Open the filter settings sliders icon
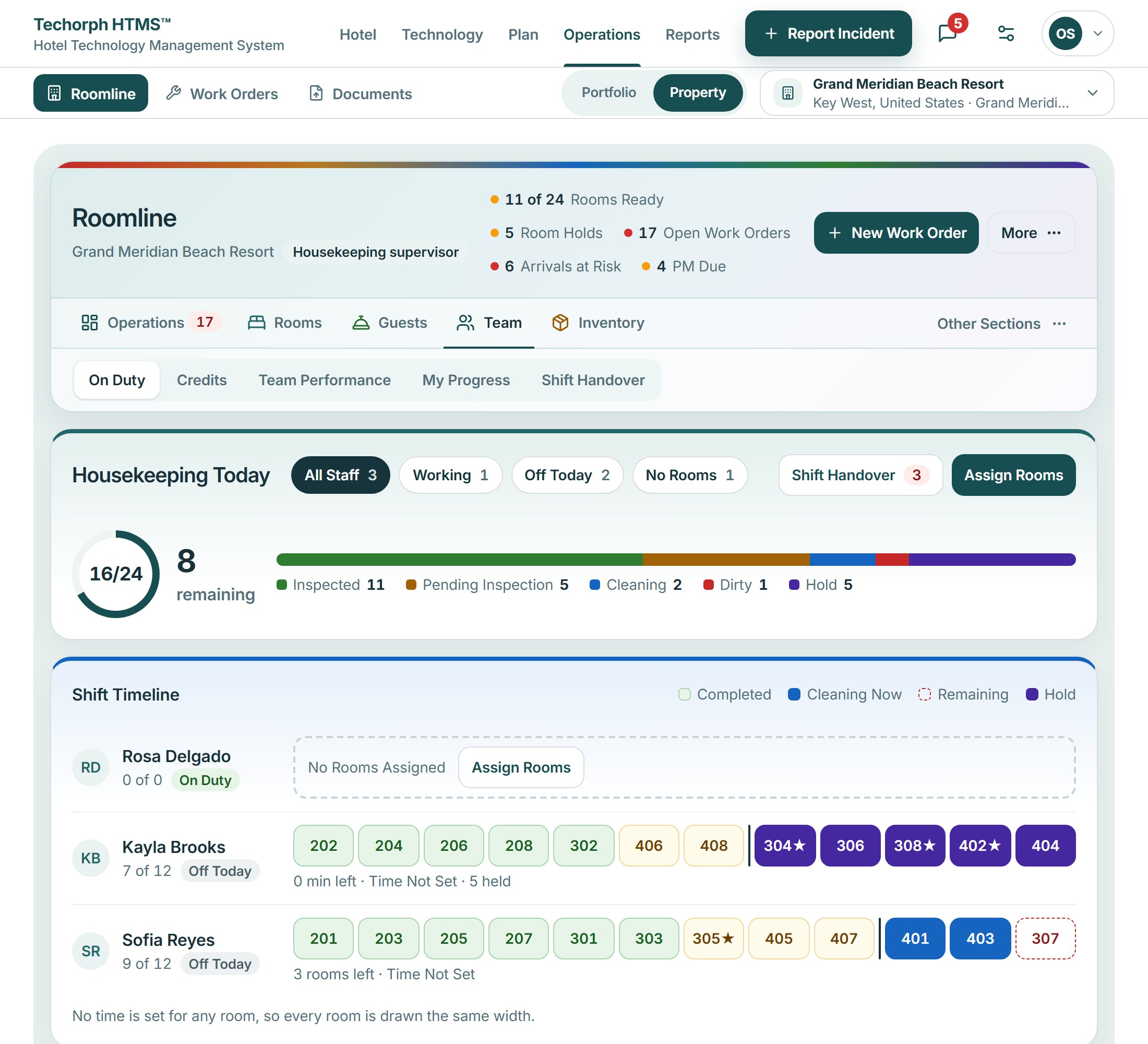Screen dimensions: 1148x1044 (1006, 33)
